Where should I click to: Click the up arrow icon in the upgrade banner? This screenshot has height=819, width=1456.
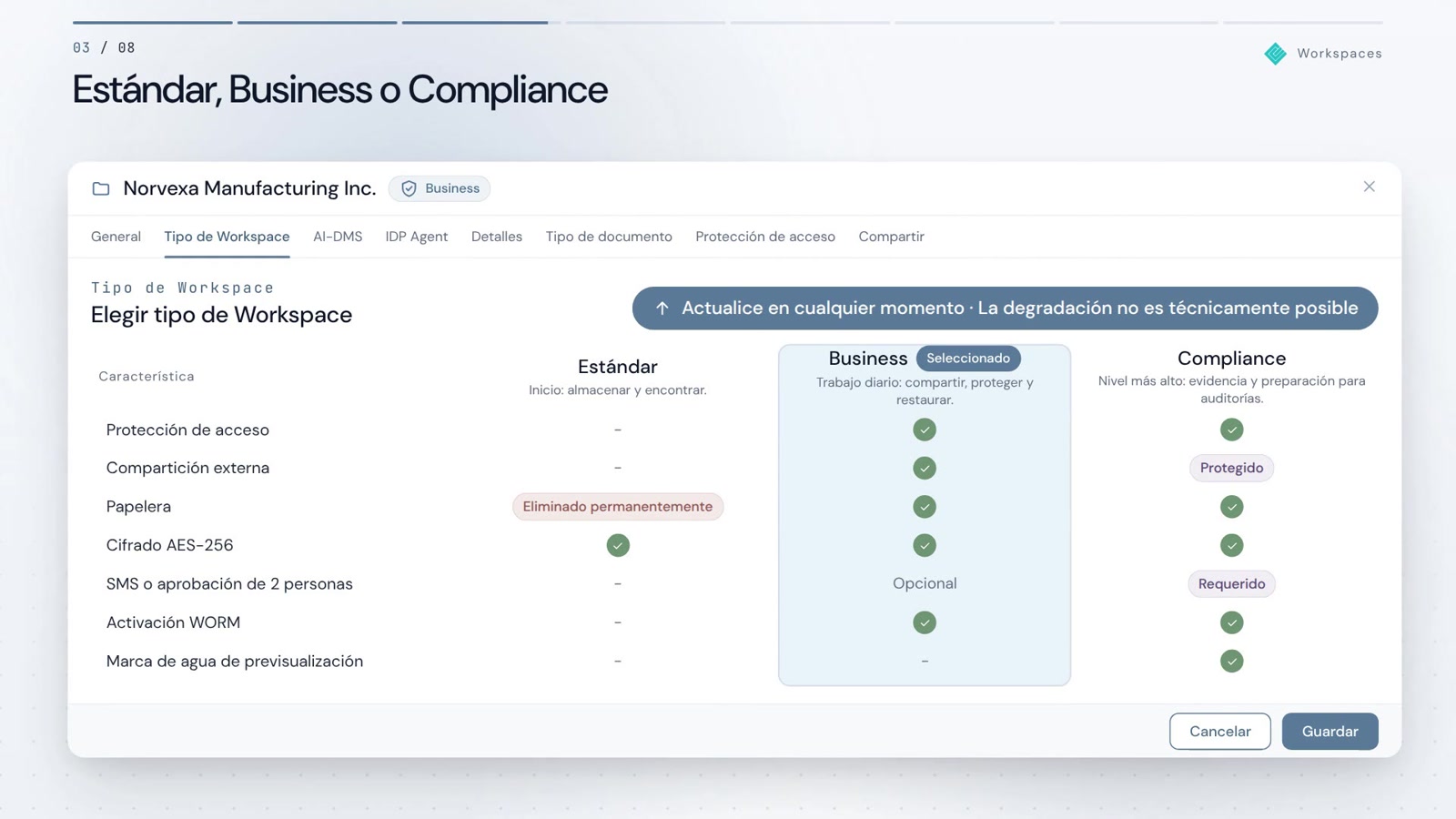click(x=662, y=308)
